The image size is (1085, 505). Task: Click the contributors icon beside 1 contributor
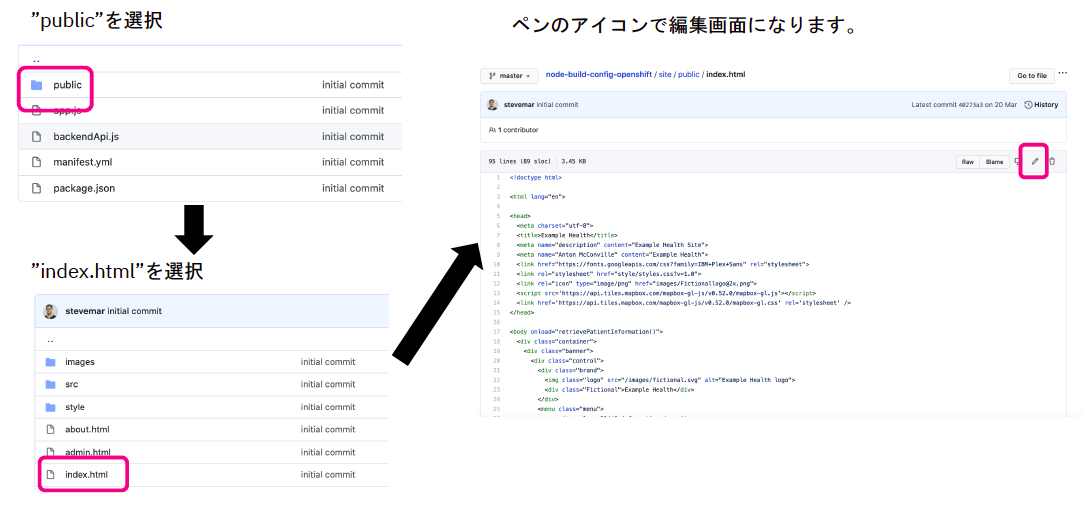pos(491,129)
